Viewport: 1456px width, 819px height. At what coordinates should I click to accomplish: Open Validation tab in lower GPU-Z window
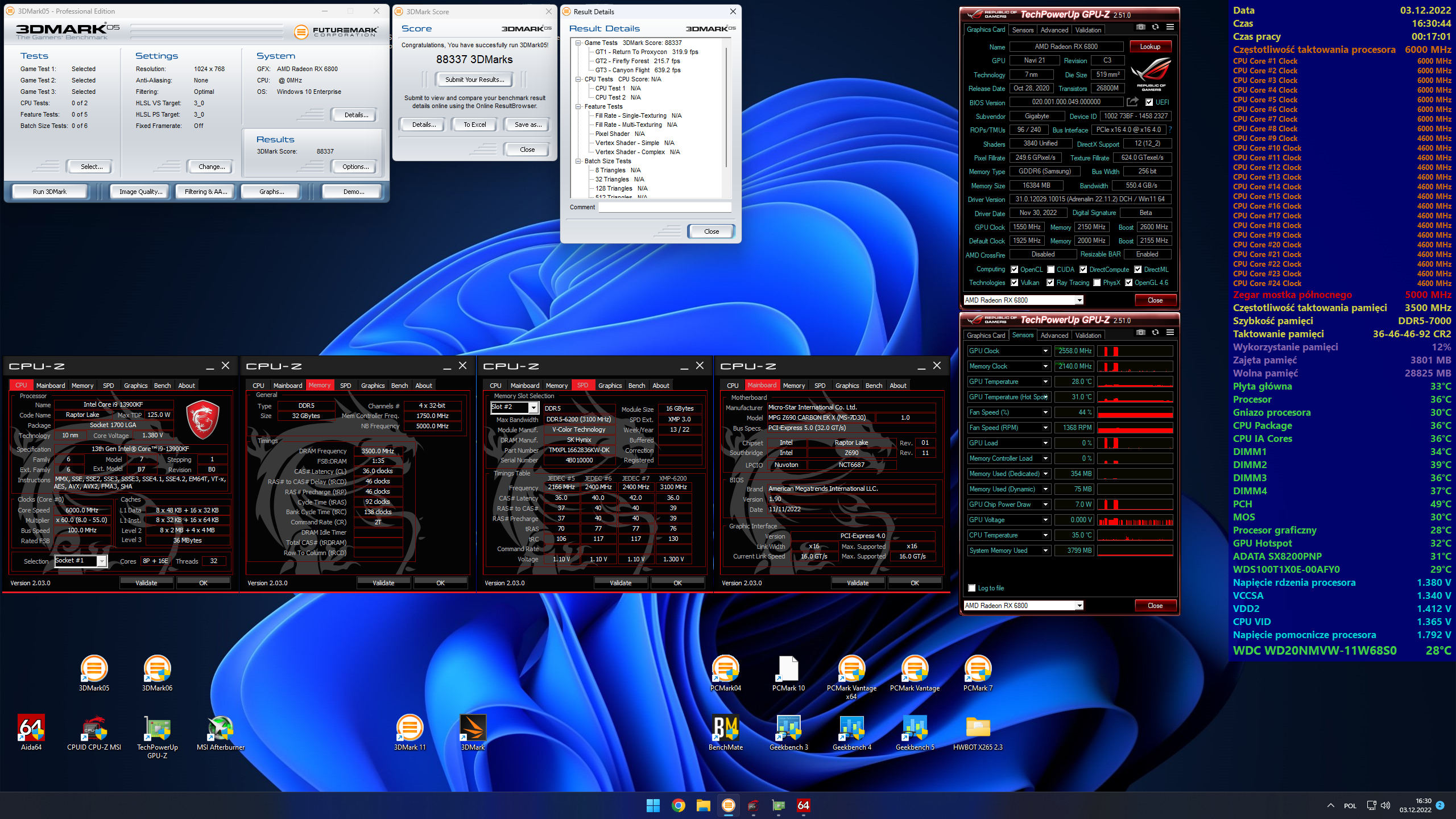click(x=1088, y=336)
